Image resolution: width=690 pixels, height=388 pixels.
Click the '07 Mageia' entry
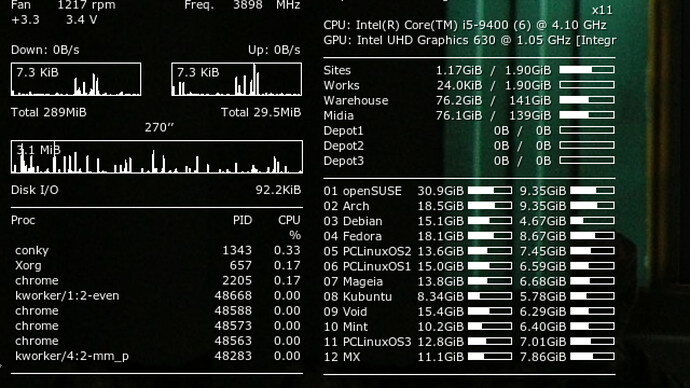click(x=353, y=282)
